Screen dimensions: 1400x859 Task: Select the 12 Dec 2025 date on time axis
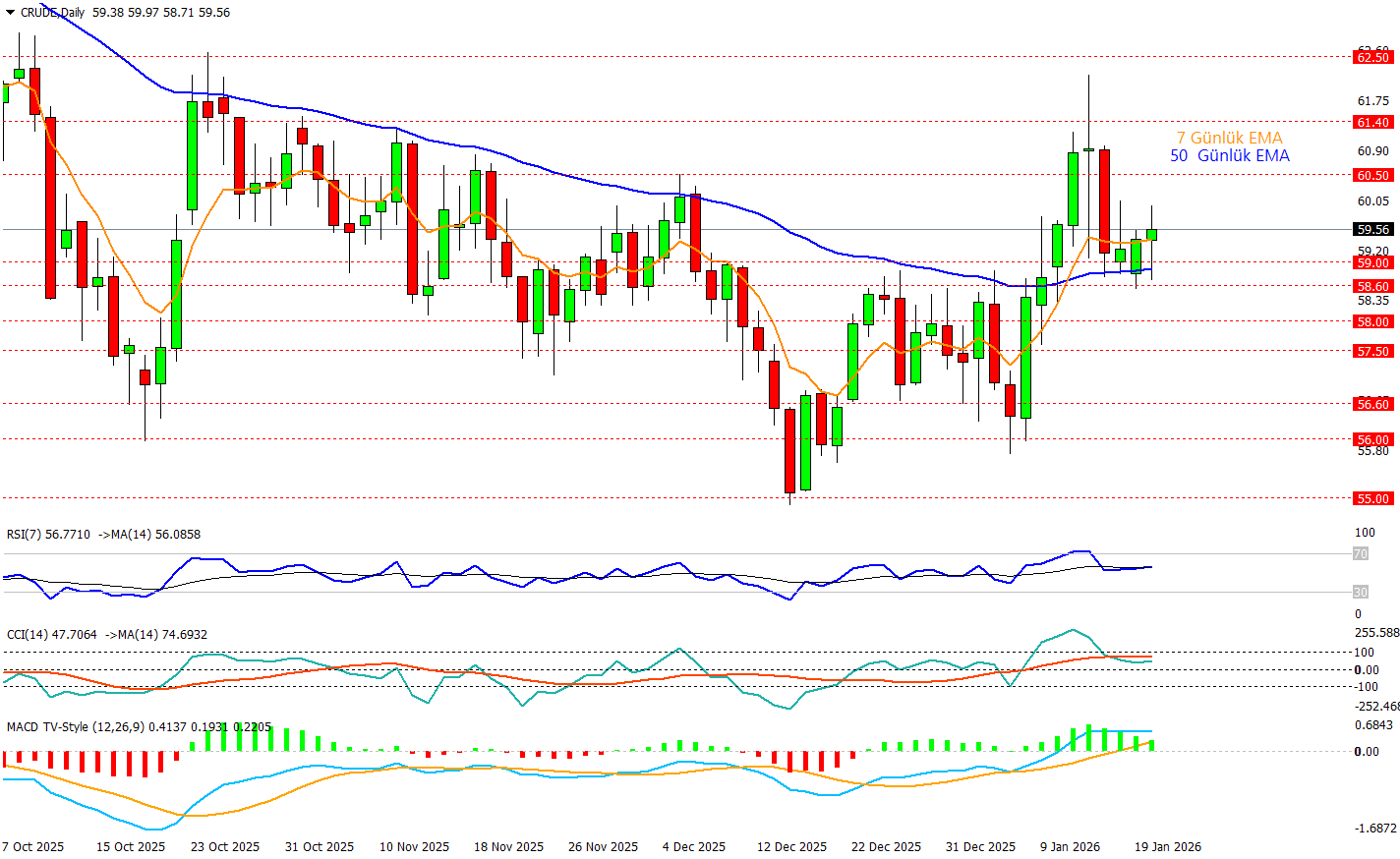coord(791,846)
